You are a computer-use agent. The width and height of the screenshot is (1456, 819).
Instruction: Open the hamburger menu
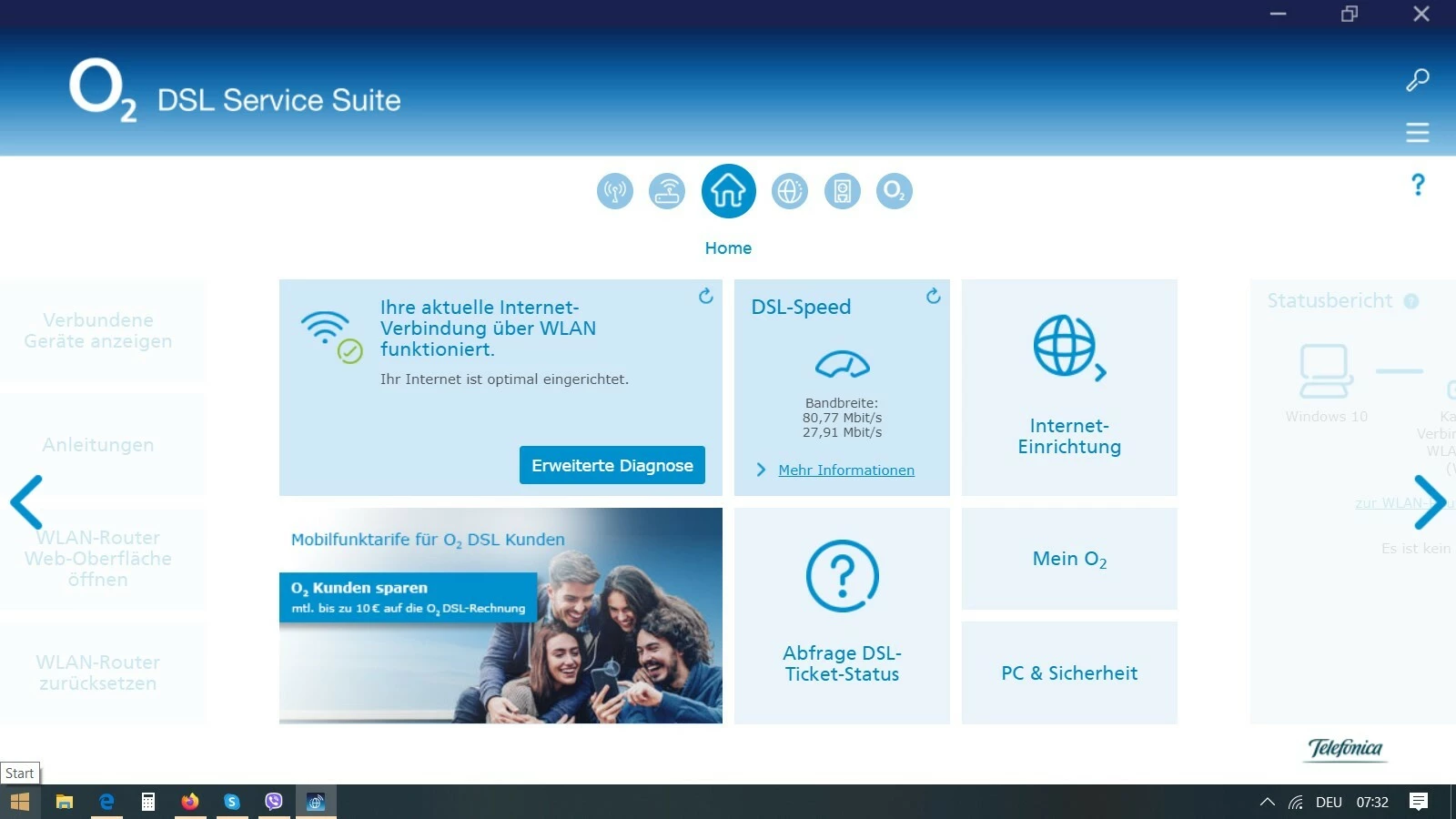pyautogui.click(x=1418, y=133)
